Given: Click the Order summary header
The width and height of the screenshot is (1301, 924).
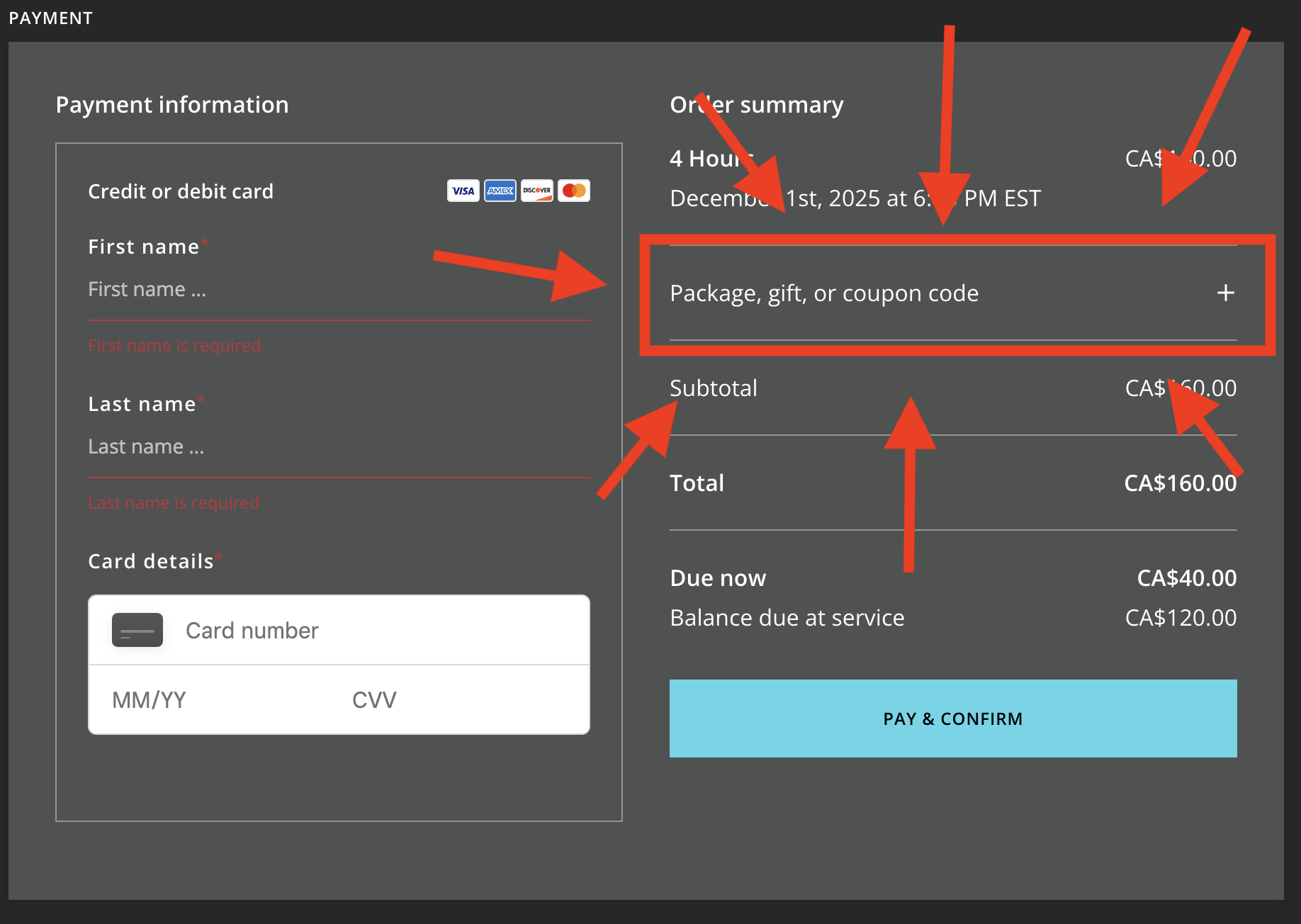Looking at the screenshot, I should pyautogui.click(x=757, y=104).
